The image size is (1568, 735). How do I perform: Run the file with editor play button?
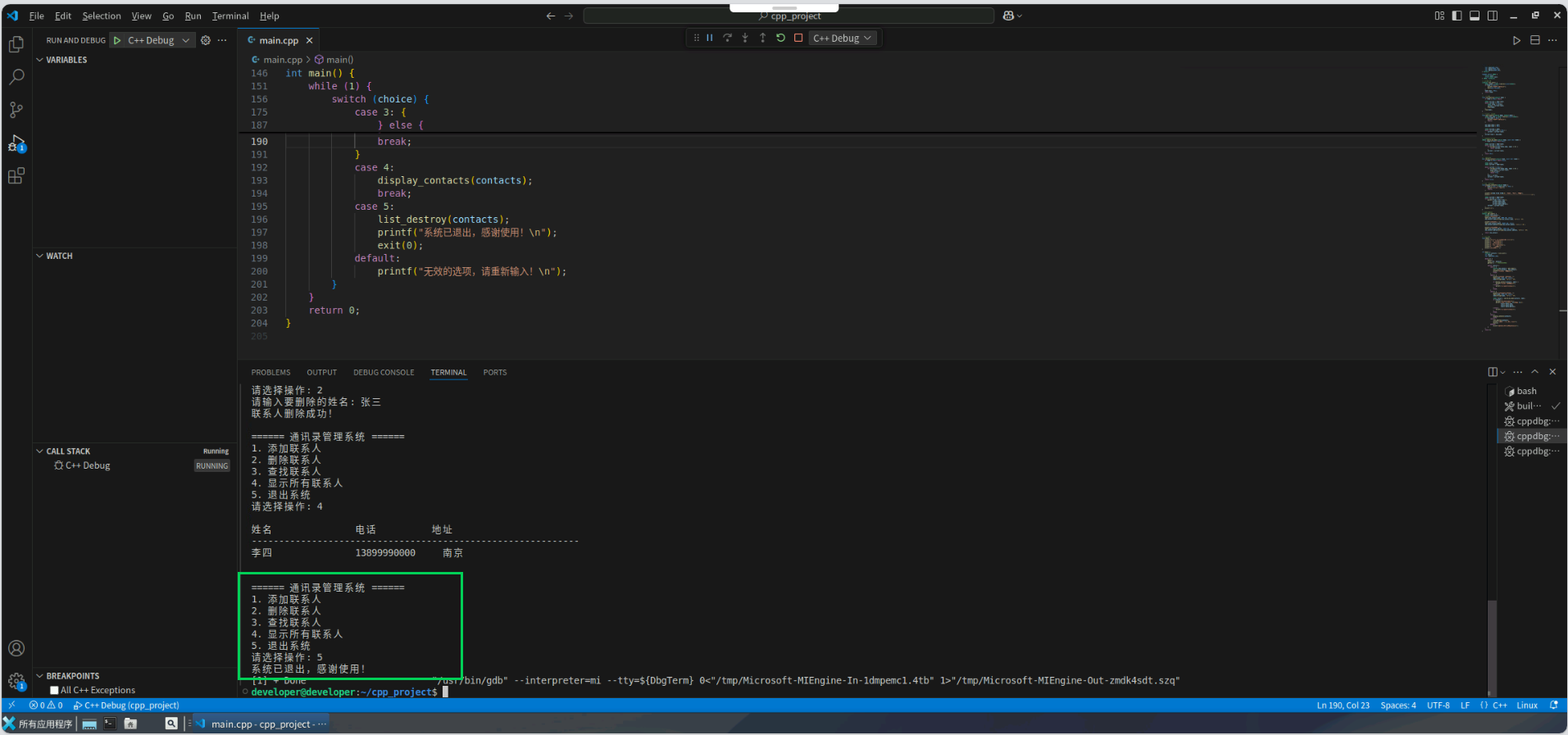pos(1516,40)
